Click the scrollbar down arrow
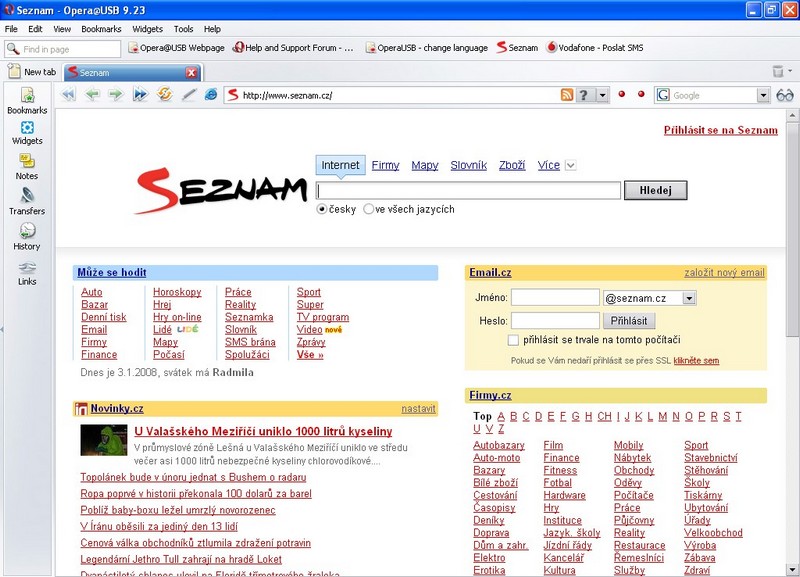Image resolution: width=800 pixels, height=577 pixels. [x=792, y=569]
